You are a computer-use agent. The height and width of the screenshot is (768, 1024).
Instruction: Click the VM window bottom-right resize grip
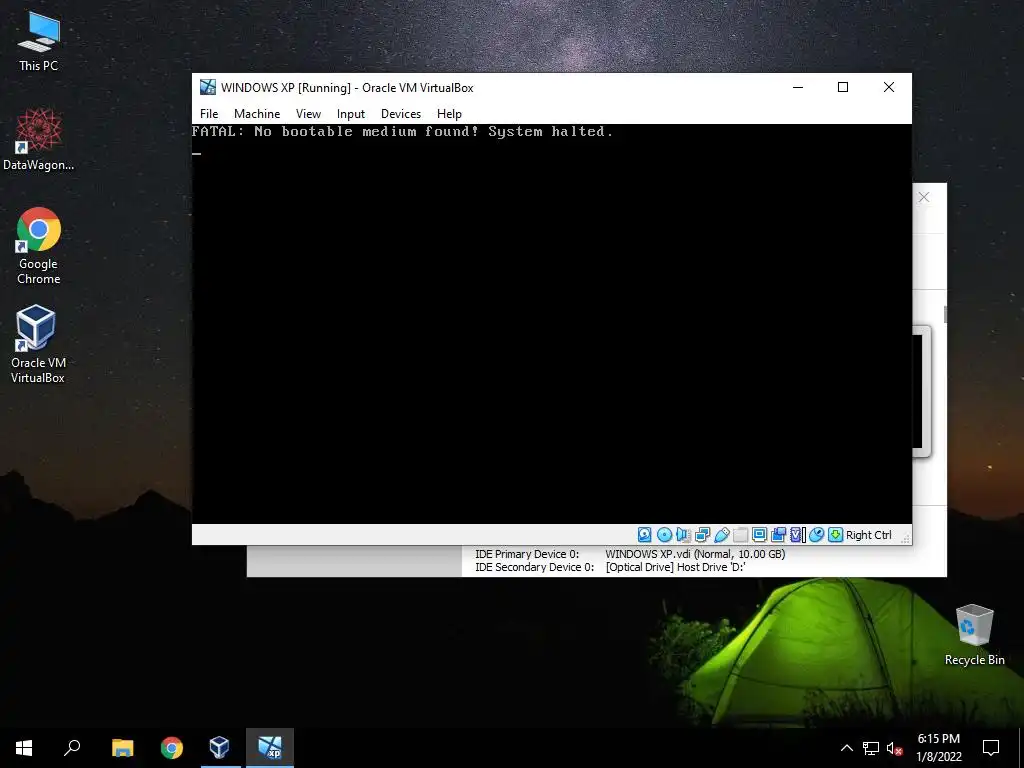click(x=905, y=538)
